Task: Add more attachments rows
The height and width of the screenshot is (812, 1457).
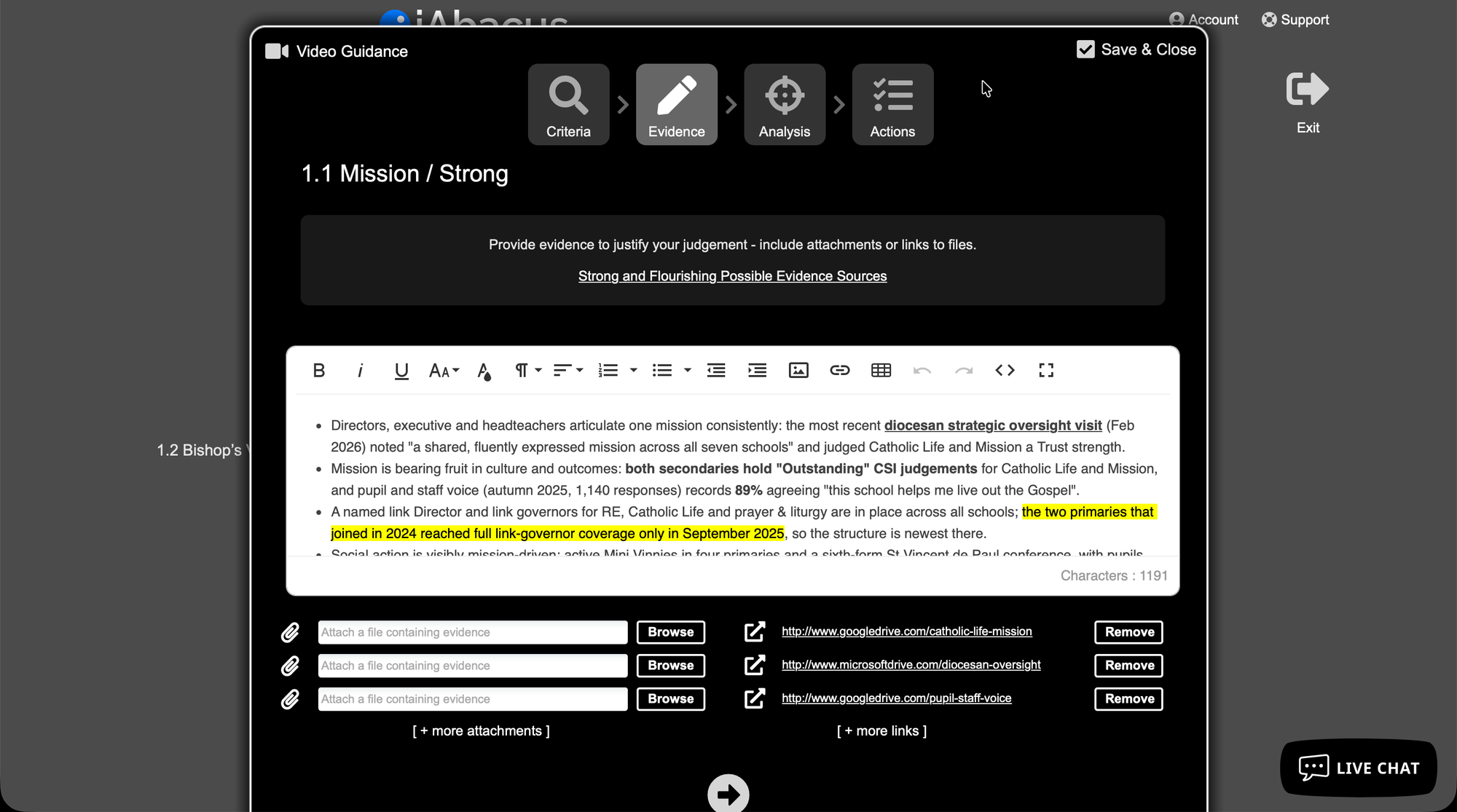Action: click(481, 731)
